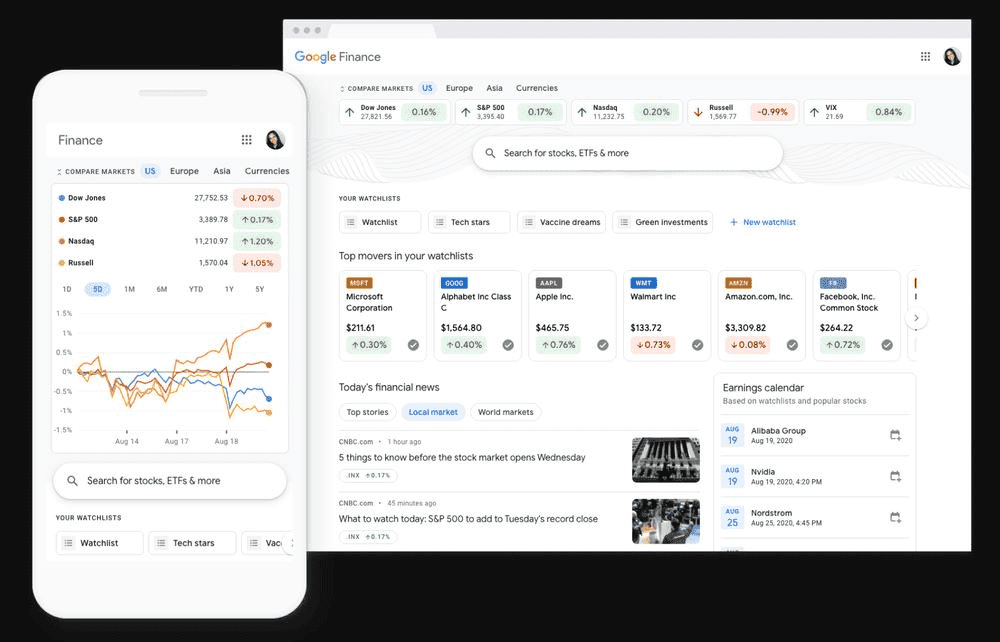Click the AAPL ticker badge
The width and height of the screenshot is (1000, 642).
click(x=548, y=282)
